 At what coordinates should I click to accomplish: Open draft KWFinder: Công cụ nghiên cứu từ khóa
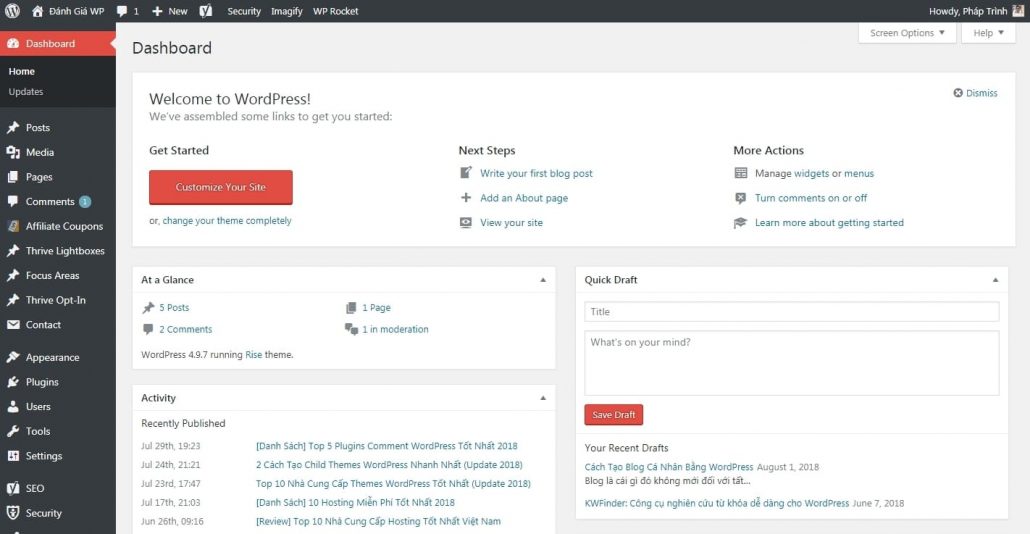click(717, 503)
